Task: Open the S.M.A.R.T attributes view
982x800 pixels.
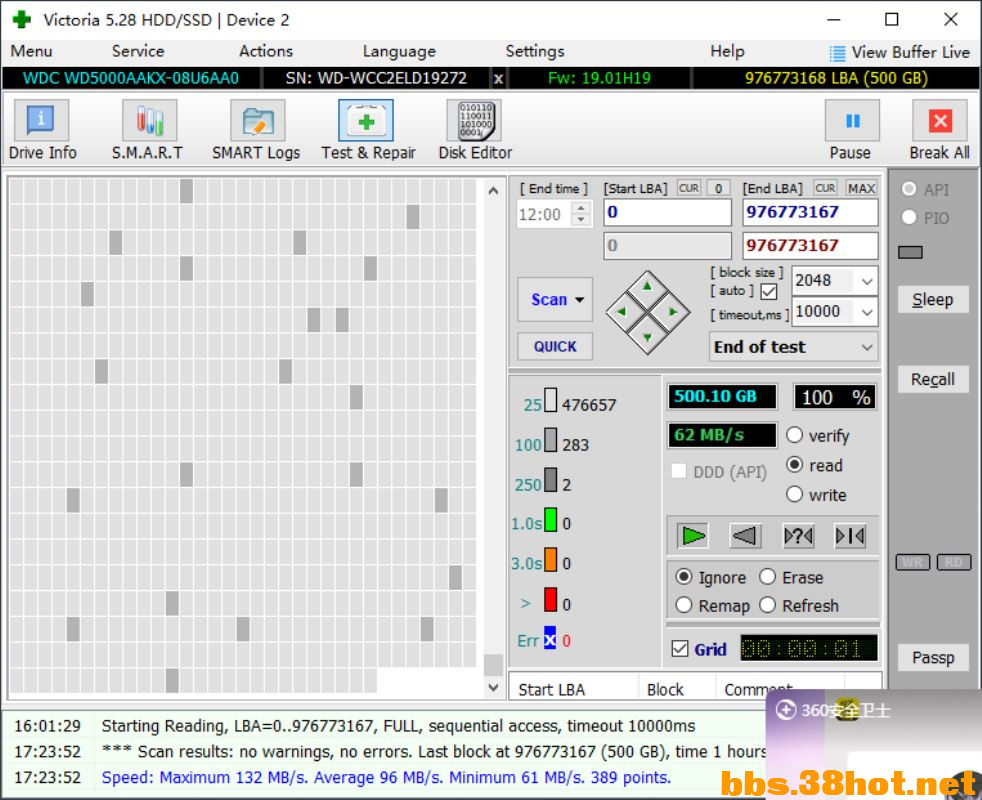Action: [148, 130]
